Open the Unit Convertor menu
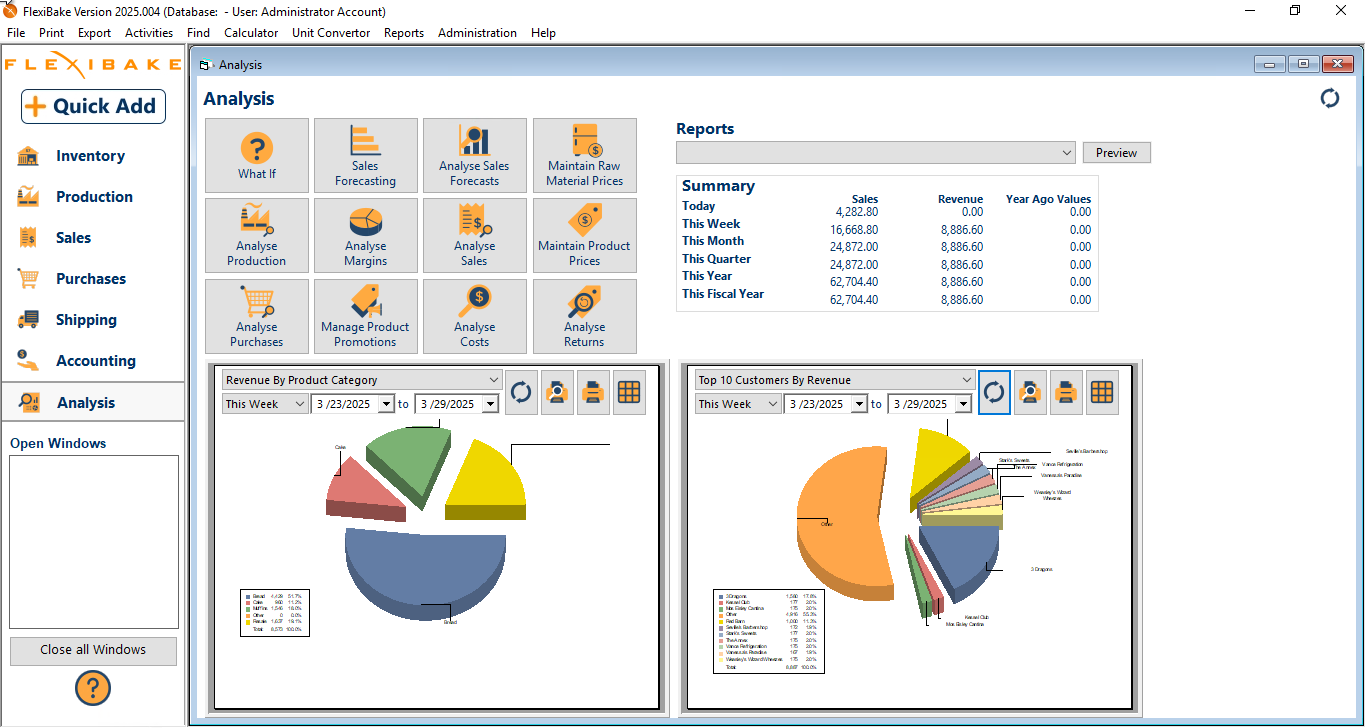Screen dimensions: 1365x728 [x=331, y=33]
